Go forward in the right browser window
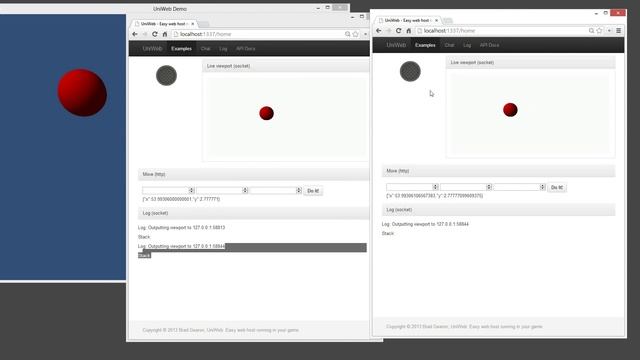This screenshot has height=360, width=640. point(389,31)
